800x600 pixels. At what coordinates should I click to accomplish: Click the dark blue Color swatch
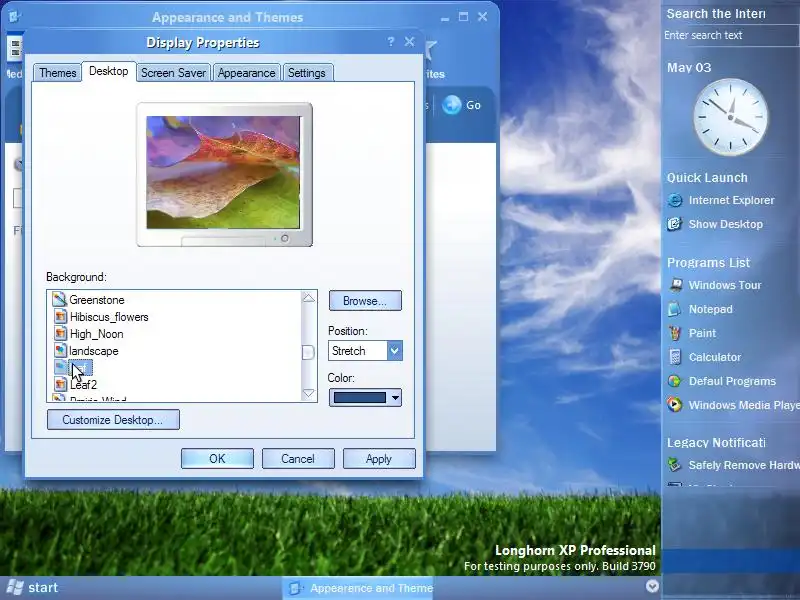tap(360, 398)
